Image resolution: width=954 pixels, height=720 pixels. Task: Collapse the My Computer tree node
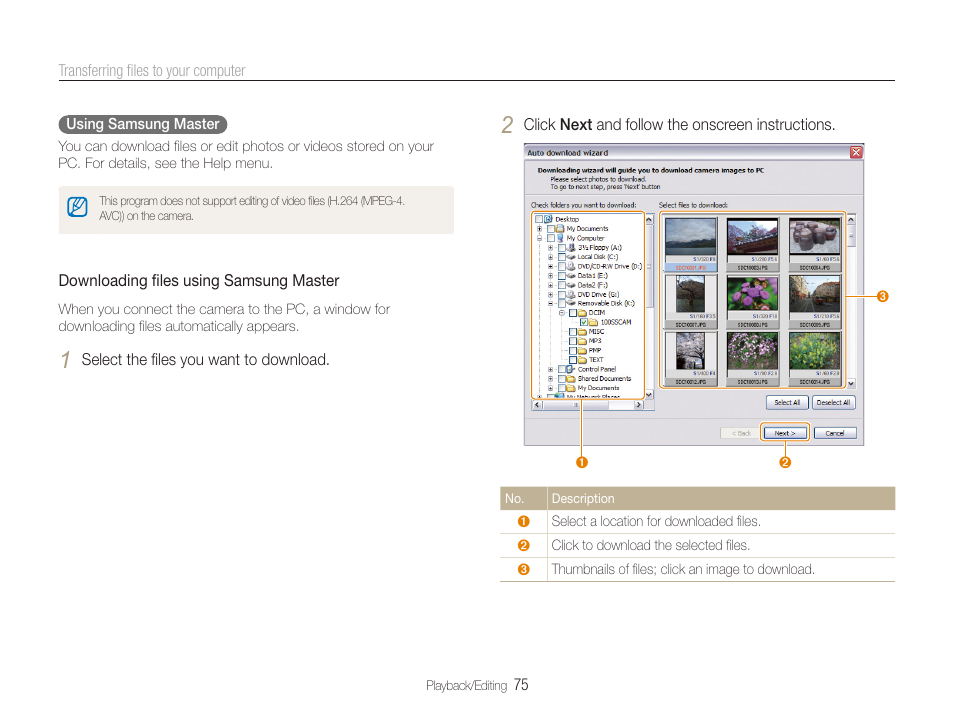(540, 238)
